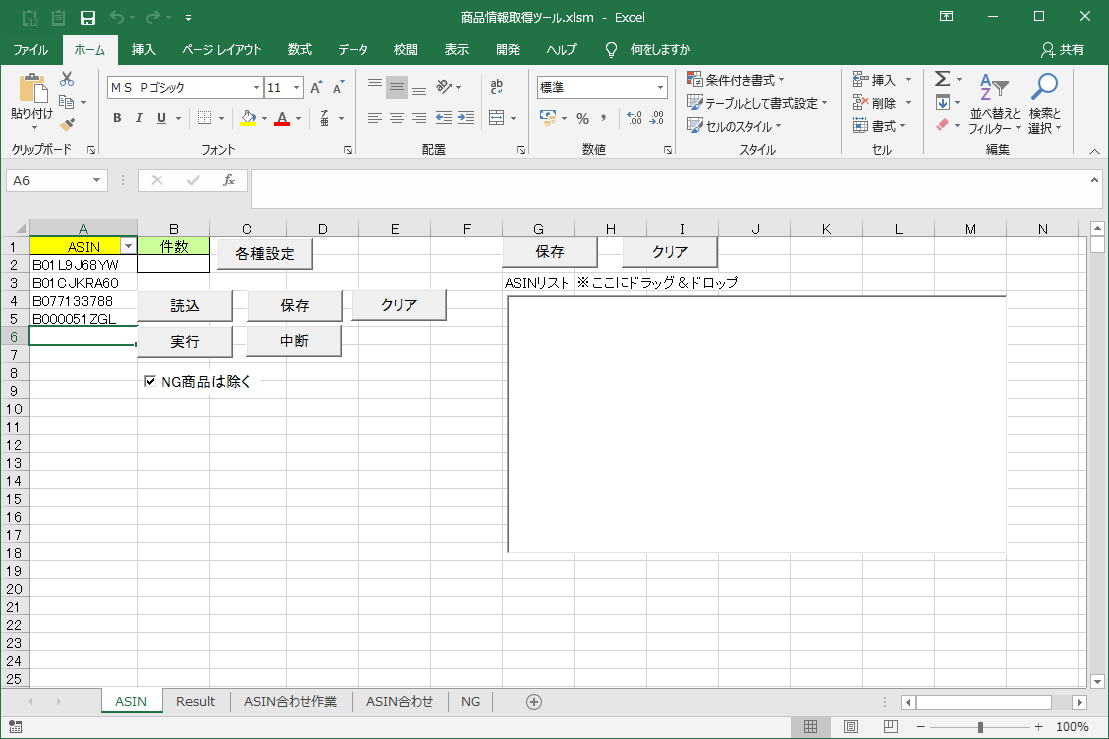Open font name dropdown MS Pゴシック
Image resolution: width=1109 pixels, height=739 pixels.
coord(256,88)
